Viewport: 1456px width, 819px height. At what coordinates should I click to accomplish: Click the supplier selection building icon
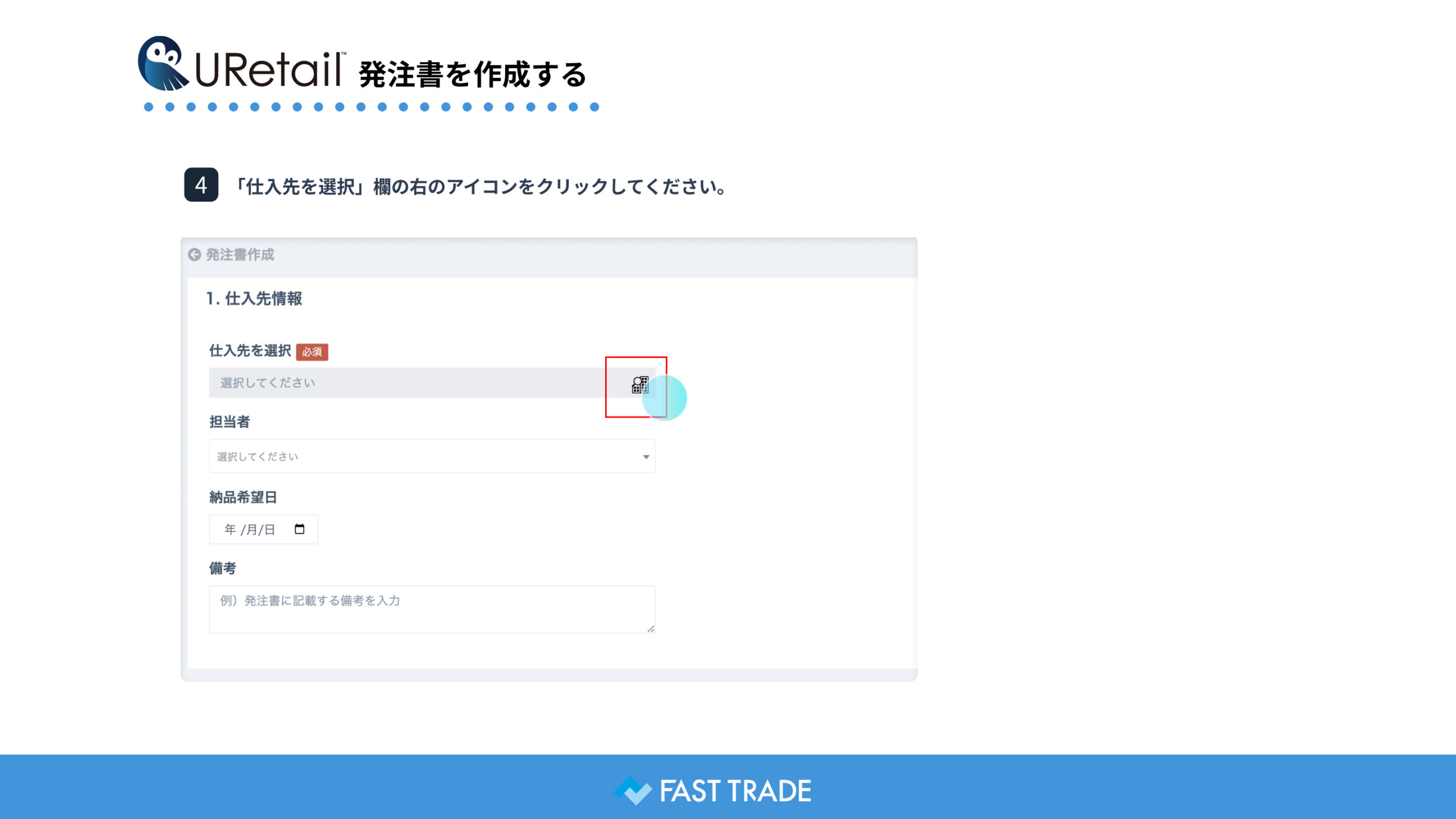[x=640, y=385]
